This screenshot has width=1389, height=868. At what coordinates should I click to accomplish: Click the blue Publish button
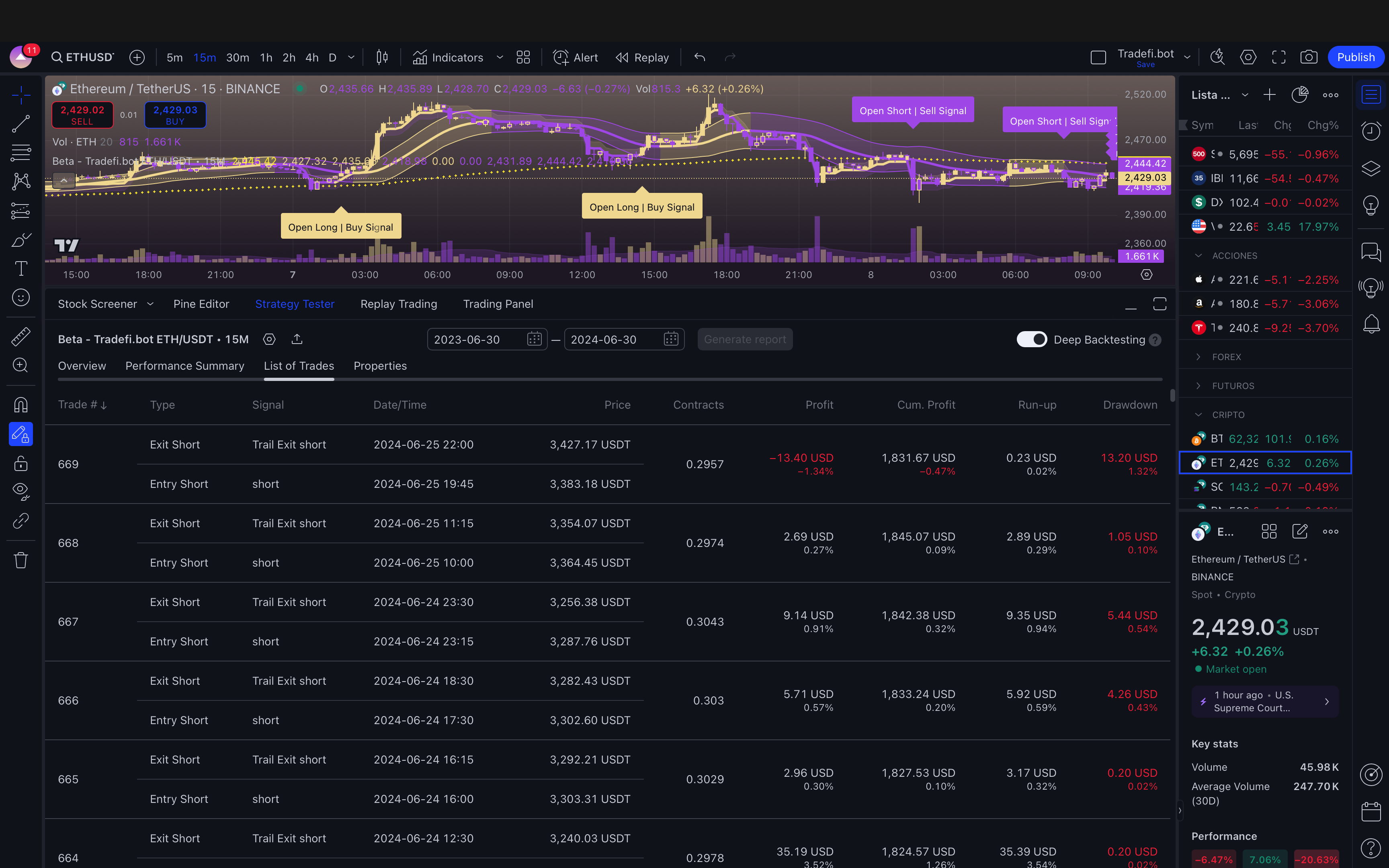[1356, 57]
